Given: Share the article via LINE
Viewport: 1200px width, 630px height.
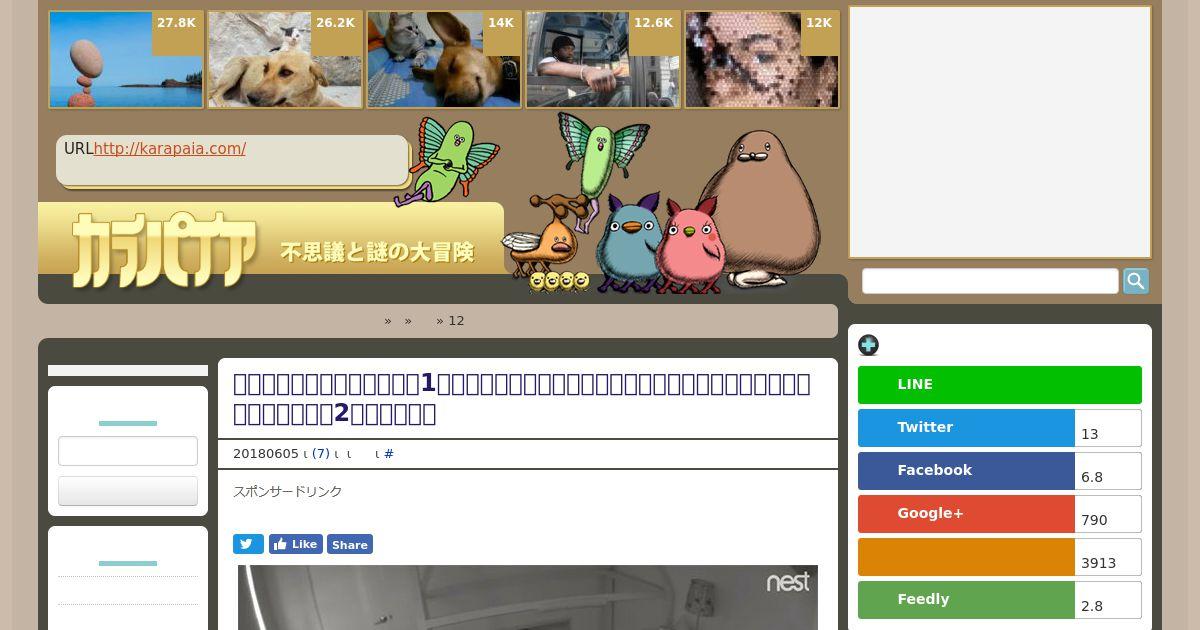Looking at the screenshot, I should tap(1000, 385).
